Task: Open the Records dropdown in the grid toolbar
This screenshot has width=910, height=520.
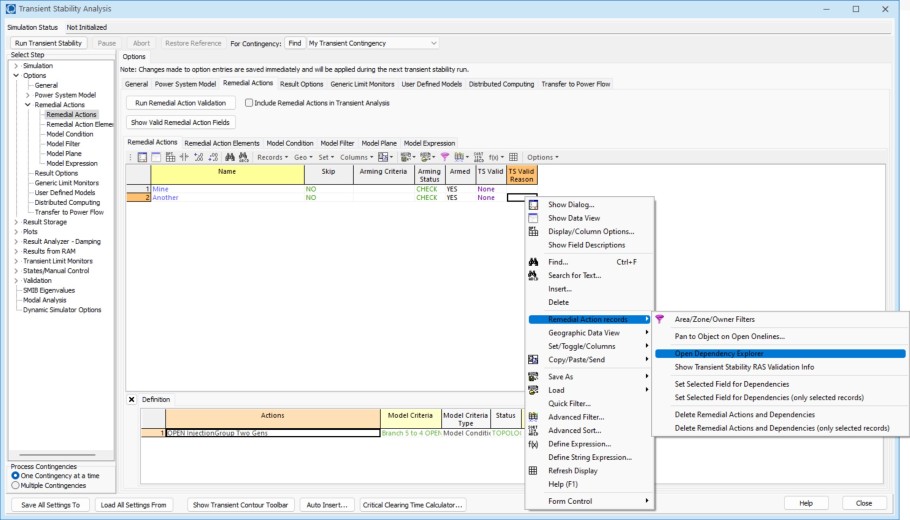Action: [x=272, y=157]
